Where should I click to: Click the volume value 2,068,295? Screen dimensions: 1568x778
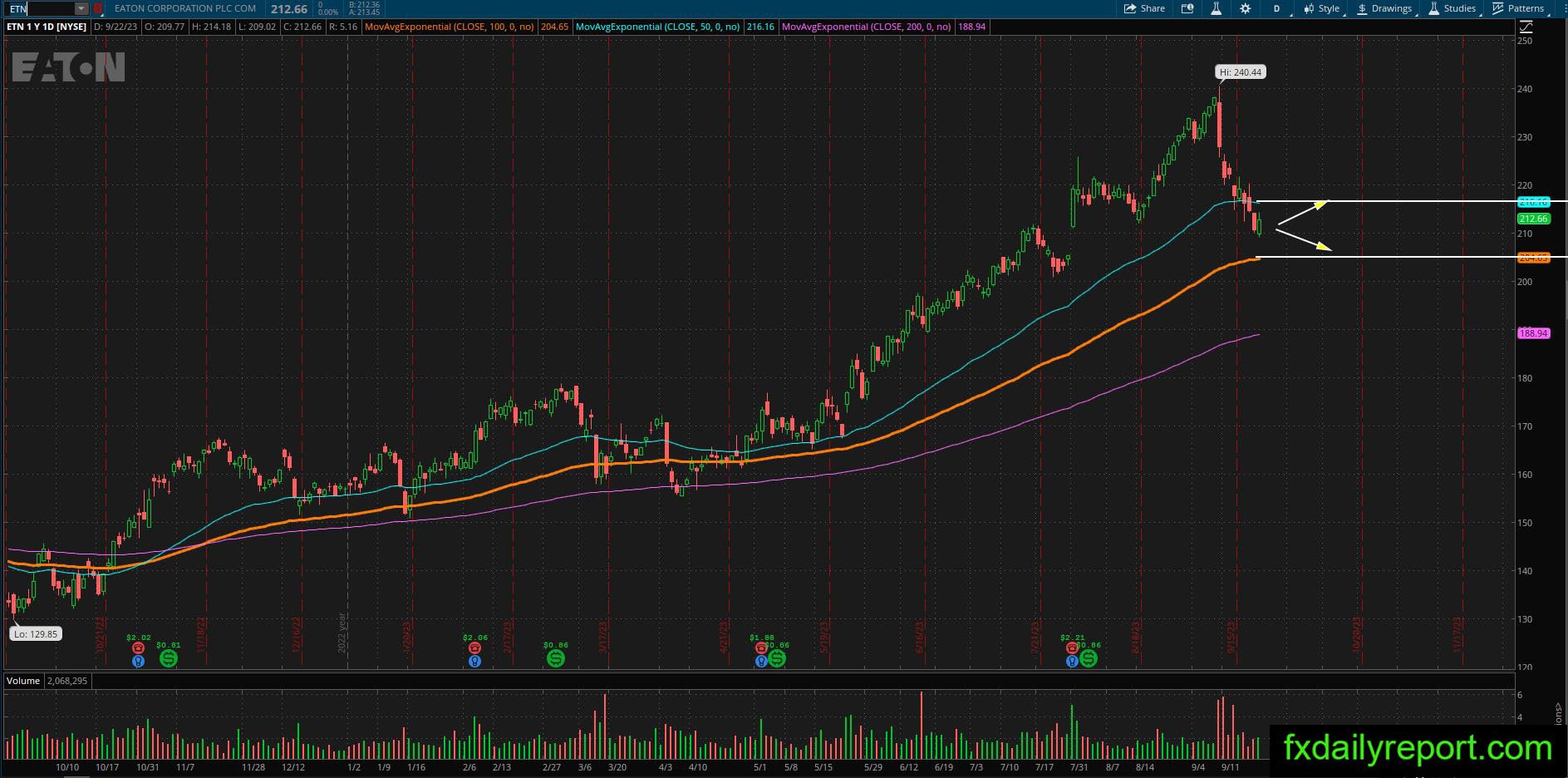coord(67,681)
